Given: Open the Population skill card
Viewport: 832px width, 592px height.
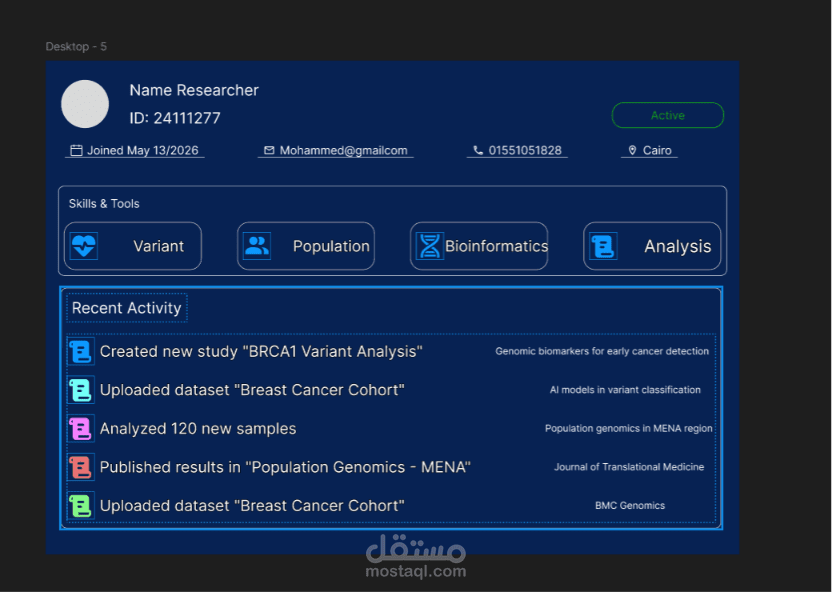Looking at the screenshot, I should coord(306,246).
